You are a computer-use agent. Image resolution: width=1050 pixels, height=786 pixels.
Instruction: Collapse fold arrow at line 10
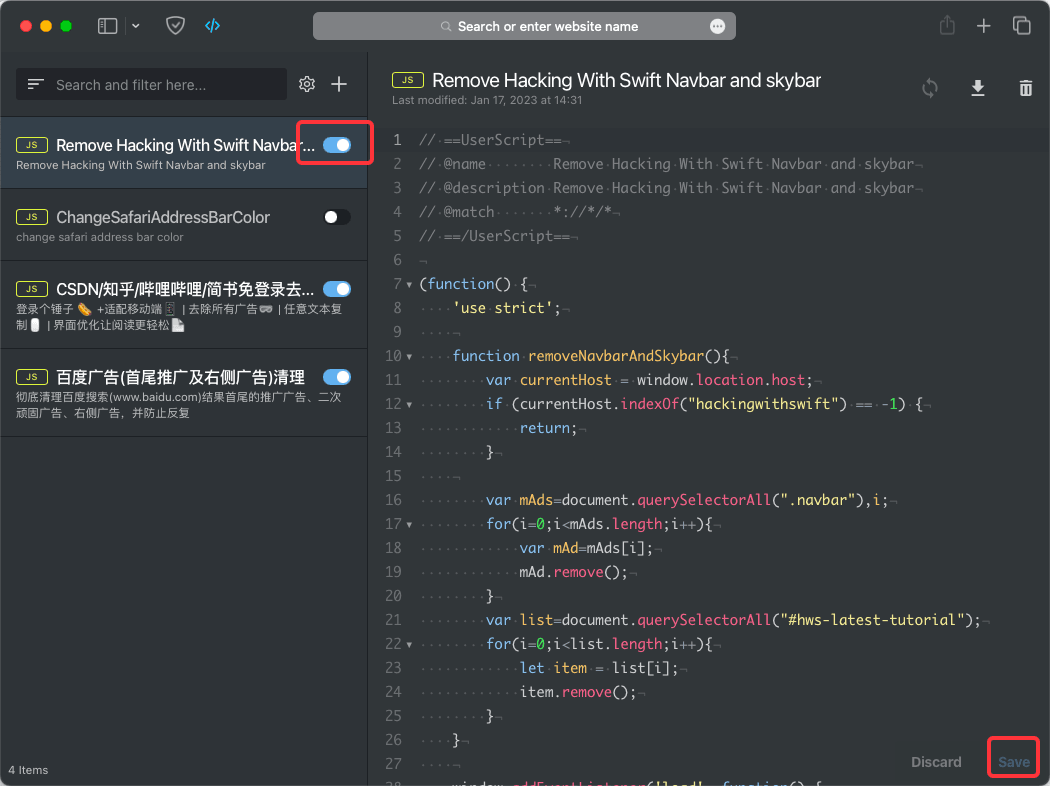point(409,357)
